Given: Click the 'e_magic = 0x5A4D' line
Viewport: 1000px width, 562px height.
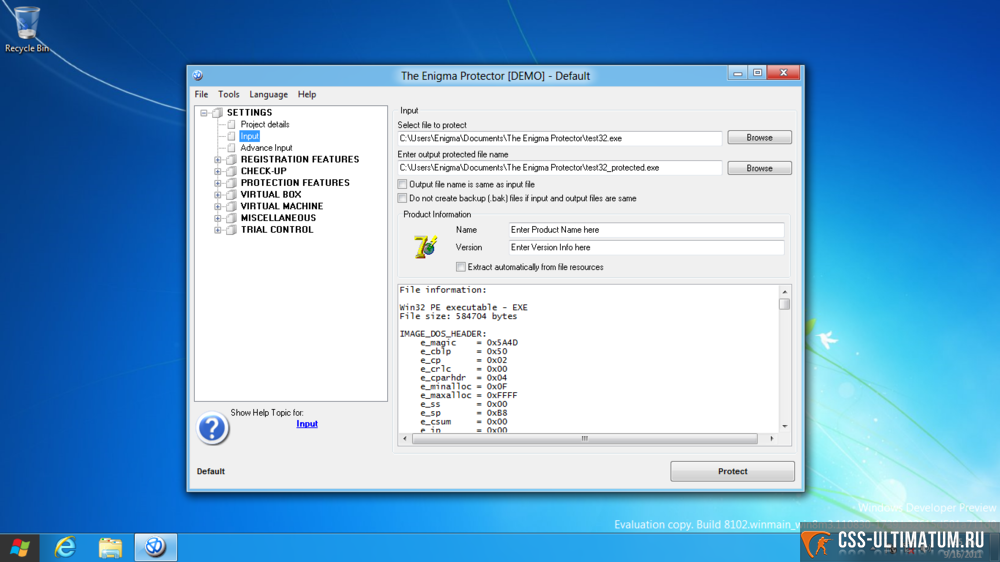Looking at the screenshot, I should (469, 343).
